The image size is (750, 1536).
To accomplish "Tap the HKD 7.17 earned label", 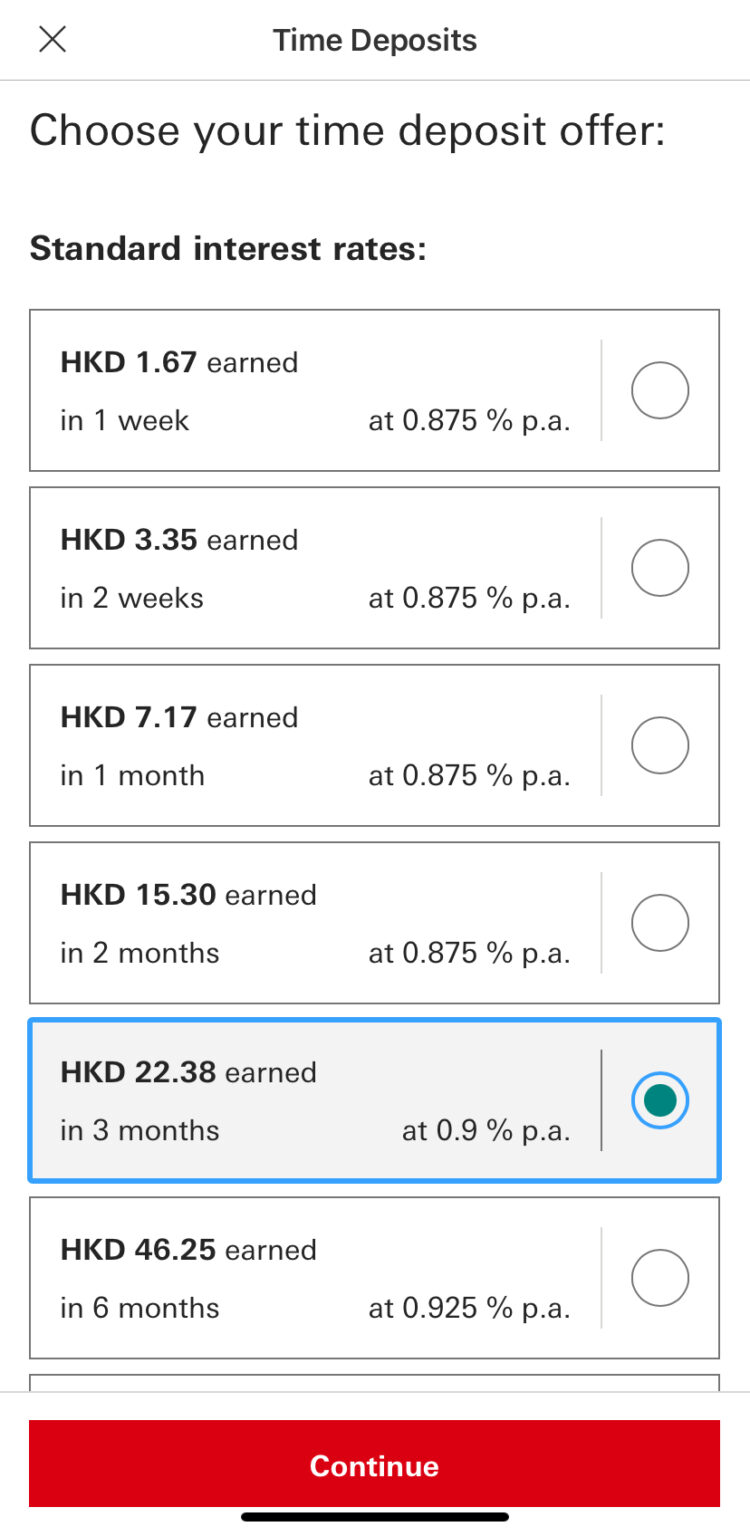I will point(179,717).
